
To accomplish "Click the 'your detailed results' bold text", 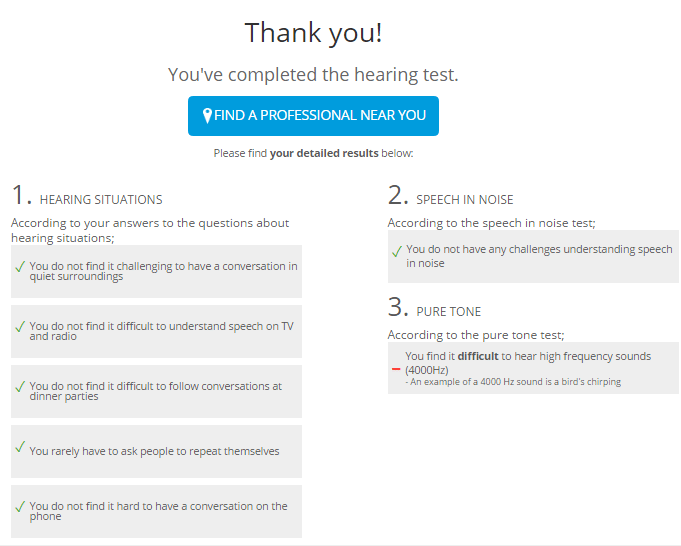I will pyautogui.click(x=324, y=153).
